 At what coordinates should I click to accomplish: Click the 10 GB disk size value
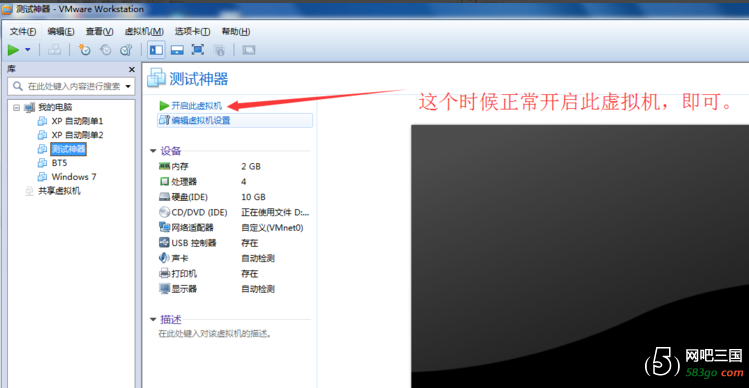tap(254, 197)
